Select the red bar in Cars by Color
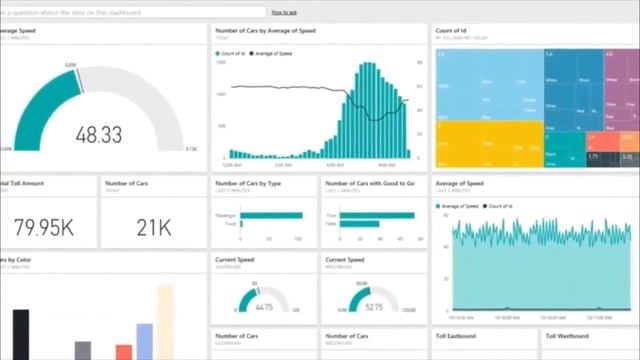Image resolution: width=640 pixels, height=360 pixels. (x=124, y=352)
